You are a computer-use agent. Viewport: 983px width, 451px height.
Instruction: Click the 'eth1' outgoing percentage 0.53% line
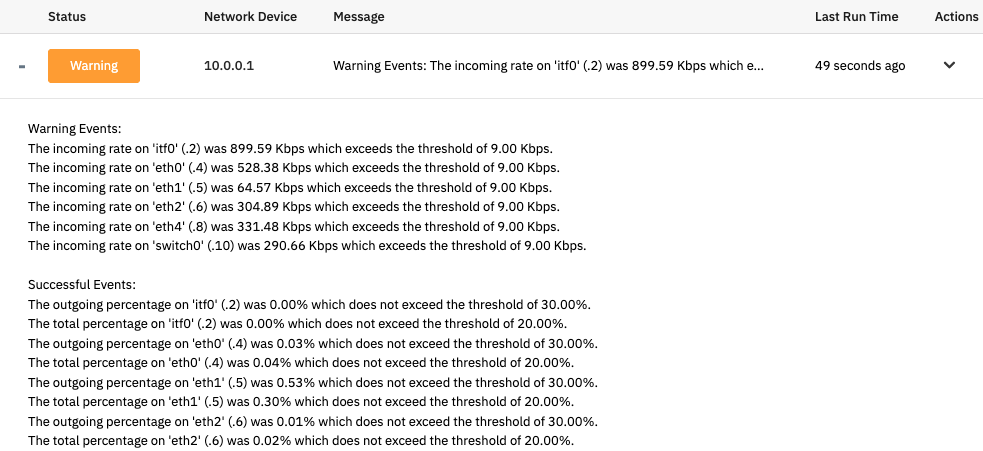313,382
